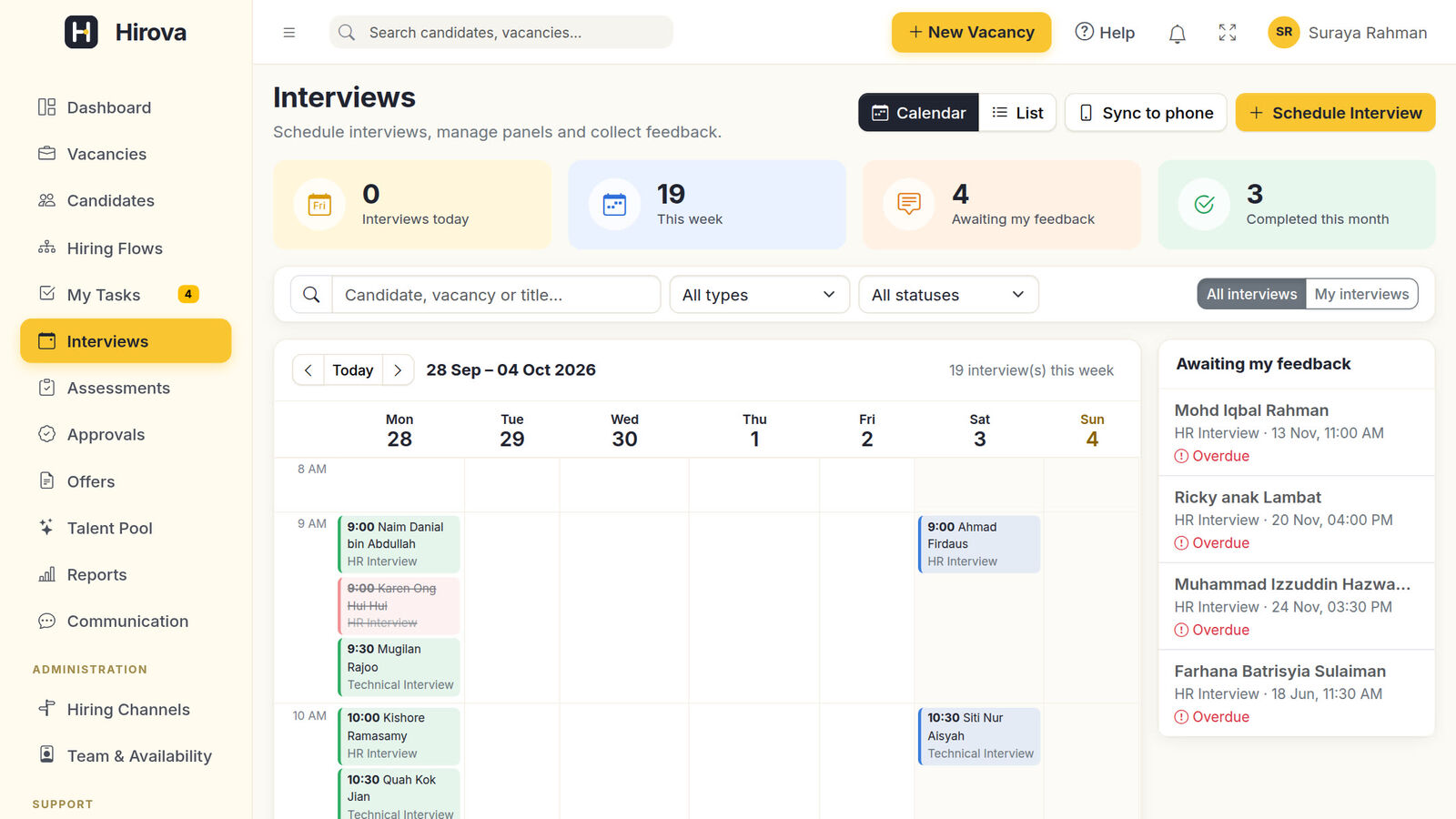The width and height of the screenshot is (1456, 819).
Task: Click Overdue icon for Mohd Iqbal Rahman
Action: (x=1181, y=456)
